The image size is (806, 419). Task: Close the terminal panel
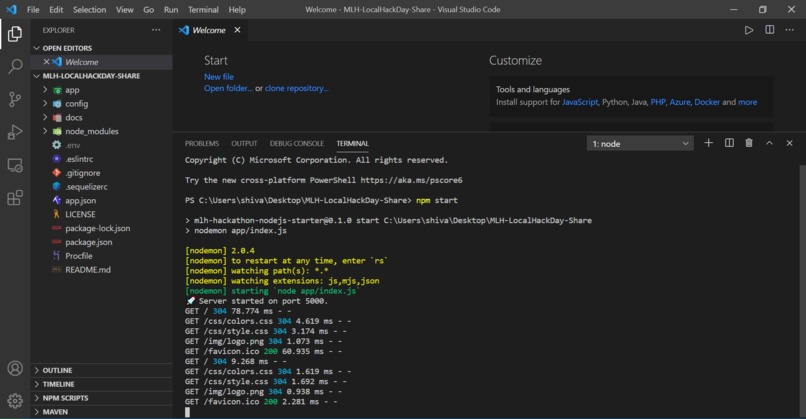790,143
